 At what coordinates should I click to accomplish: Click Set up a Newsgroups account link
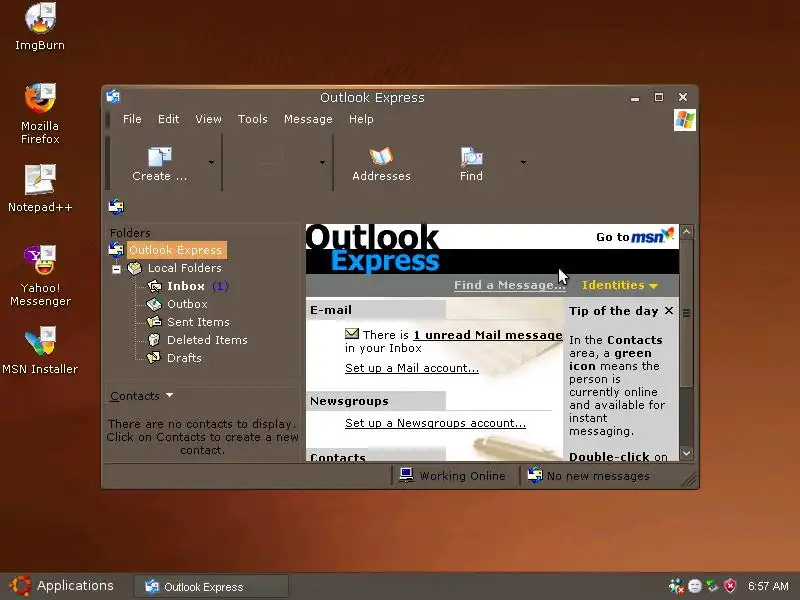(x=435, y=423)
